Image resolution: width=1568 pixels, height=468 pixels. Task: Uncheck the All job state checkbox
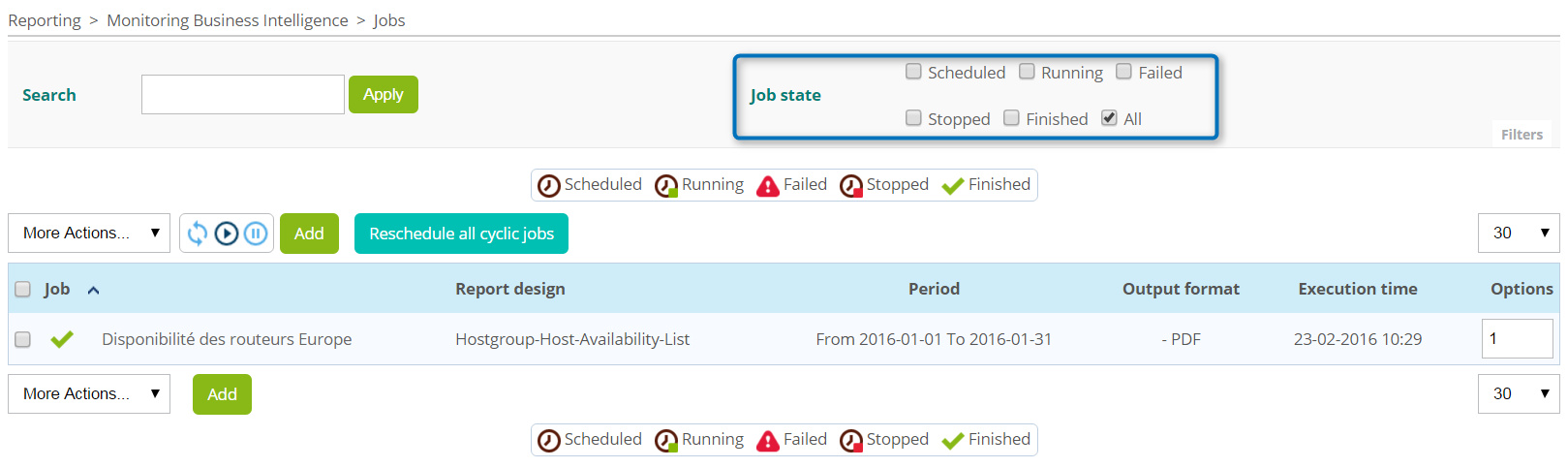click(1109, 118)
